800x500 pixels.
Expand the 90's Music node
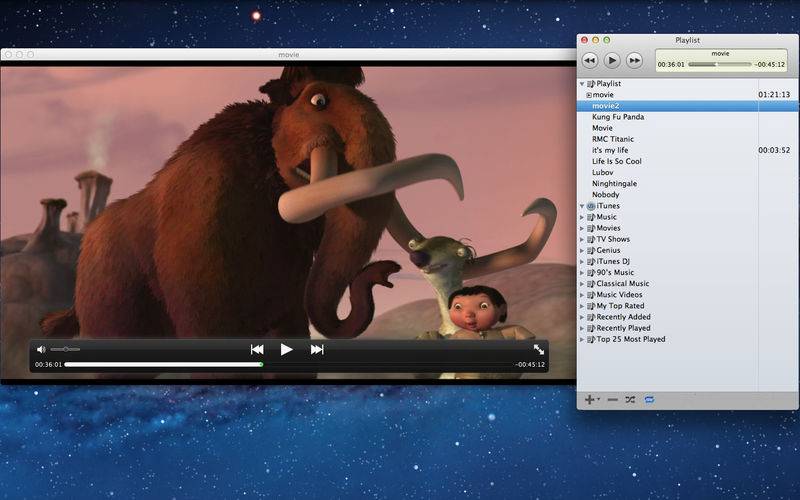coord(582,273)
